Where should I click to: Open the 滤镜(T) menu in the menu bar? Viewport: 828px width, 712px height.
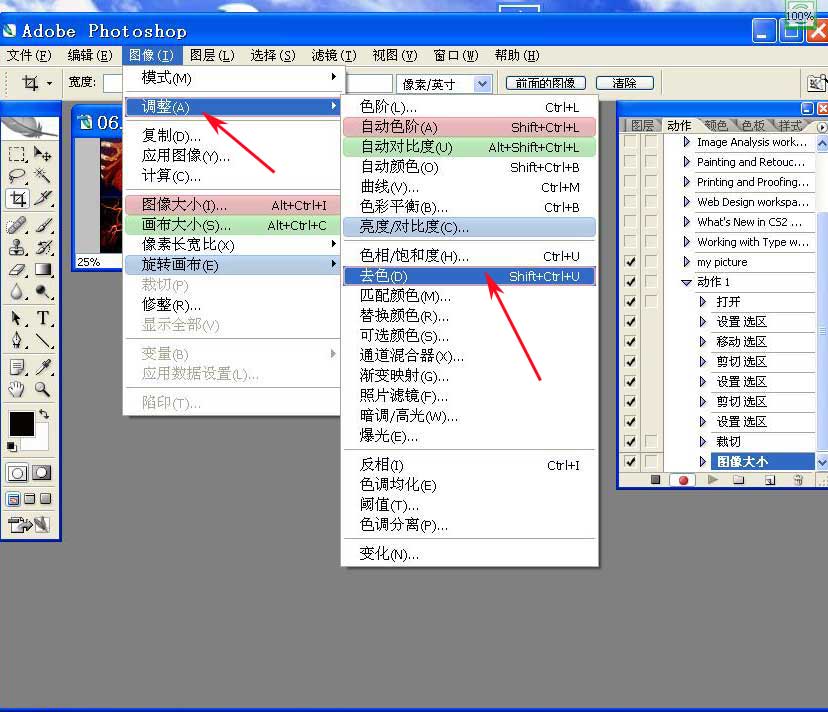(x=334, y=55)
